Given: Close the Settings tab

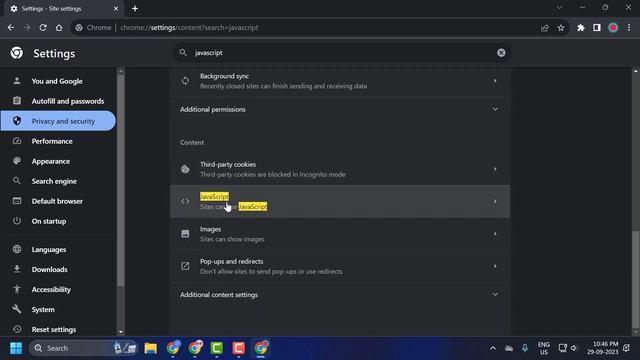Looking at the screenshot, I should tap(116, 9).
